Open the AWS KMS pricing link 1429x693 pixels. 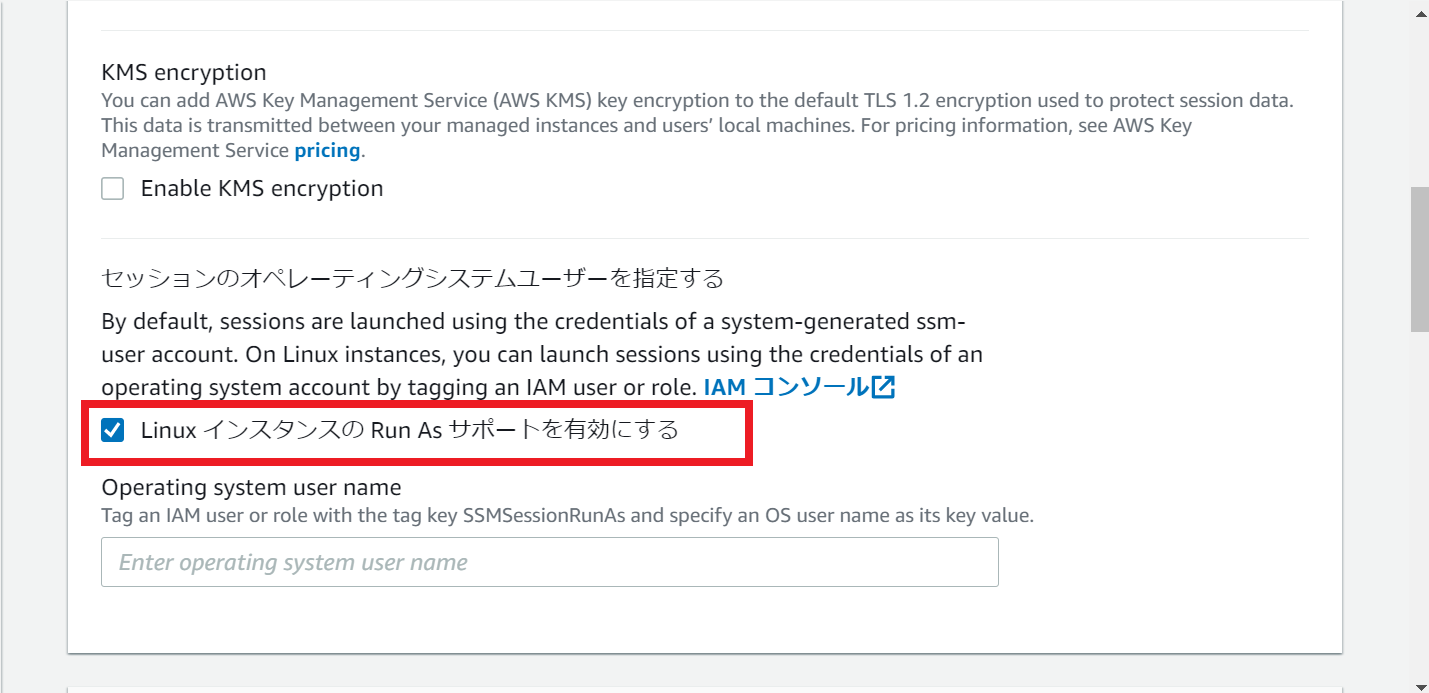(x=327, y=149)
